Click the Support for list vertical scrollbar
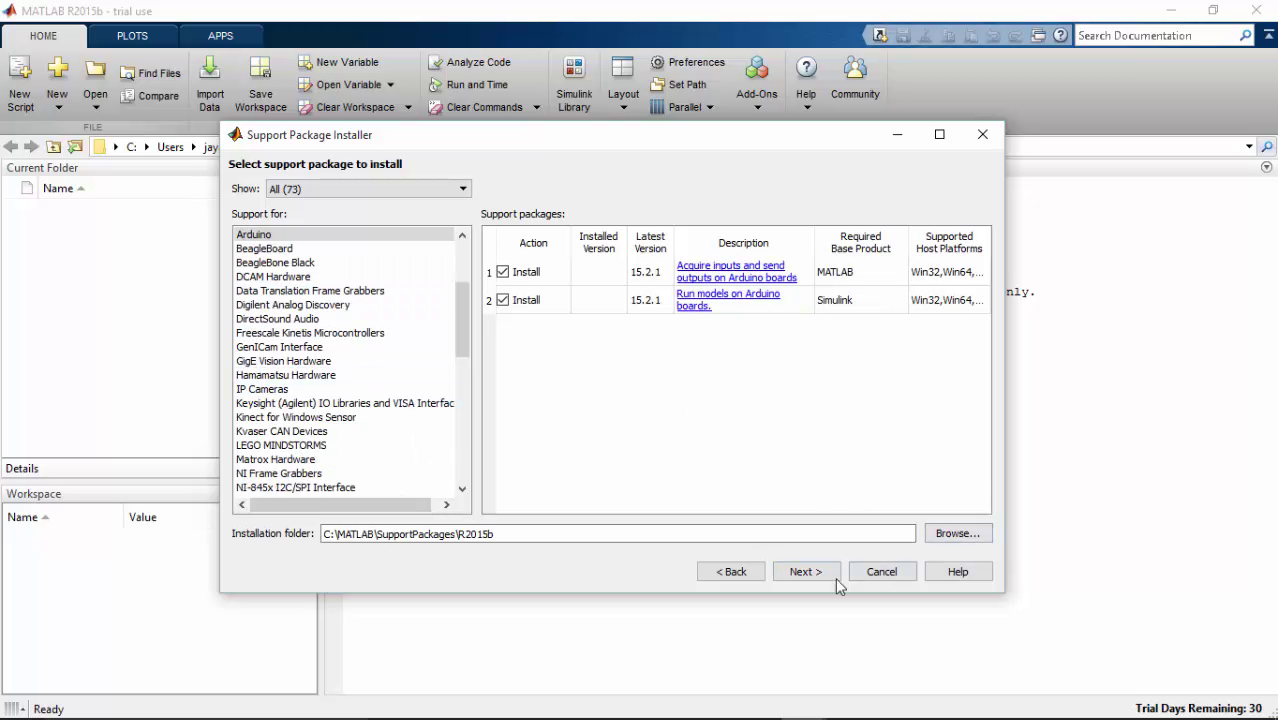 pos(462,319)
